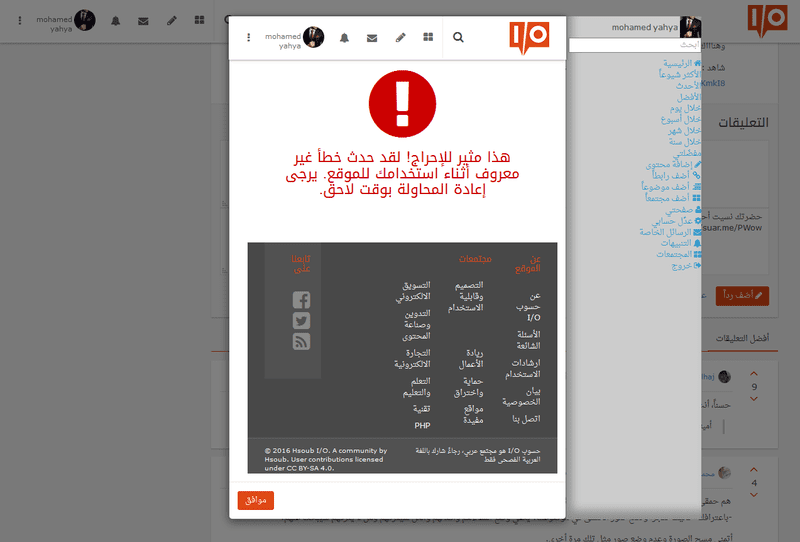
Task: Click the أضف رداً button on the background page
Action: tap(742, 295)
